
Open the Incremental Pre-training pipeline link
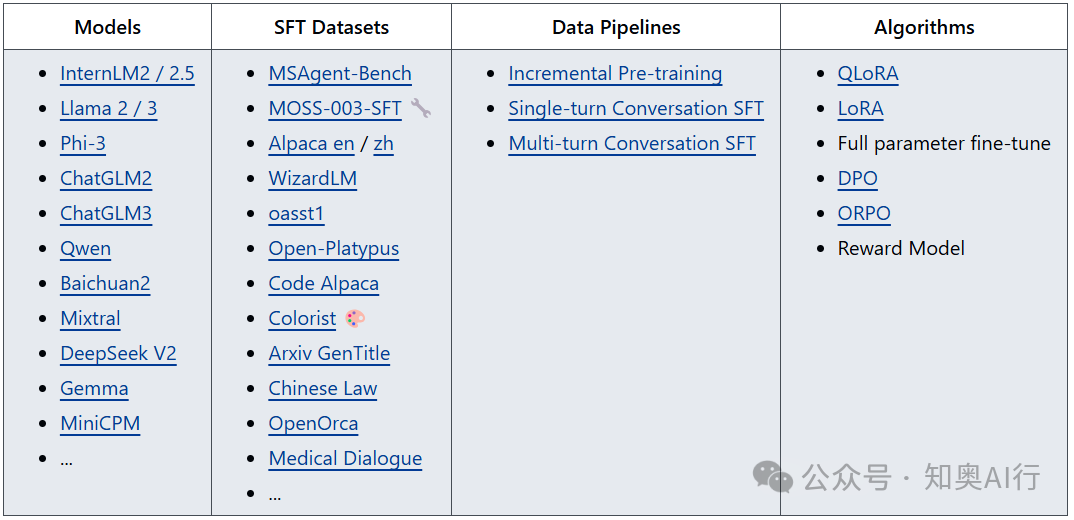(615, 74)
